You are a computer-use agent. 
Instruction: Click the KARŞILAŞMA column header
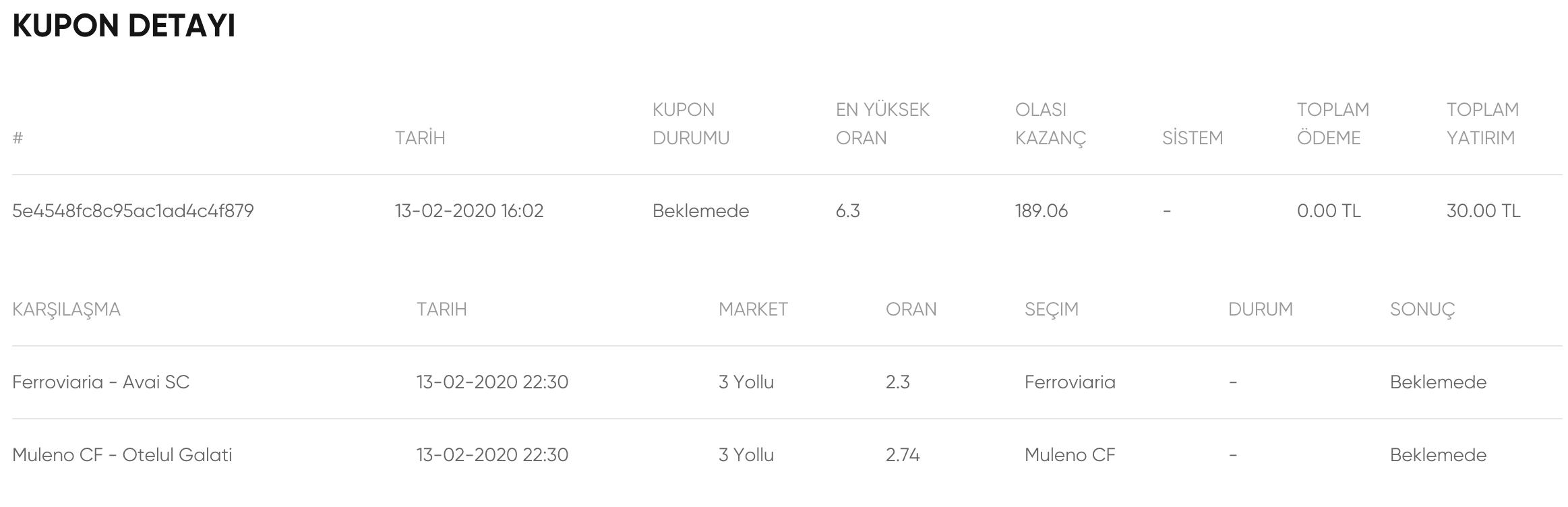pos(66,309)
